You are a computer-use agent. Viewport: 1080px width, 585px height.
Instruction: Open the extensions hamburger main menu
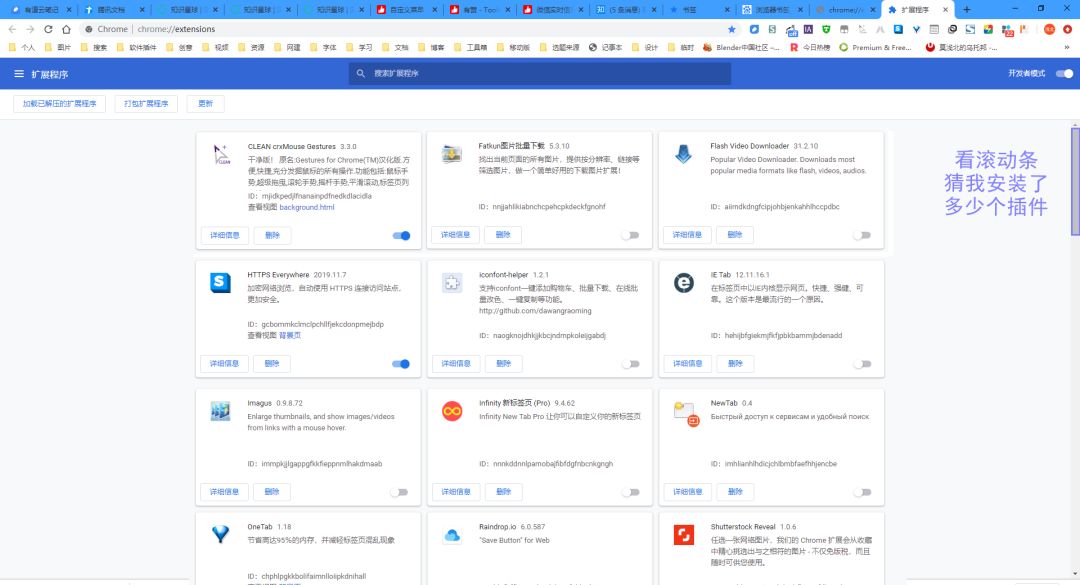(x=19, y=74)
